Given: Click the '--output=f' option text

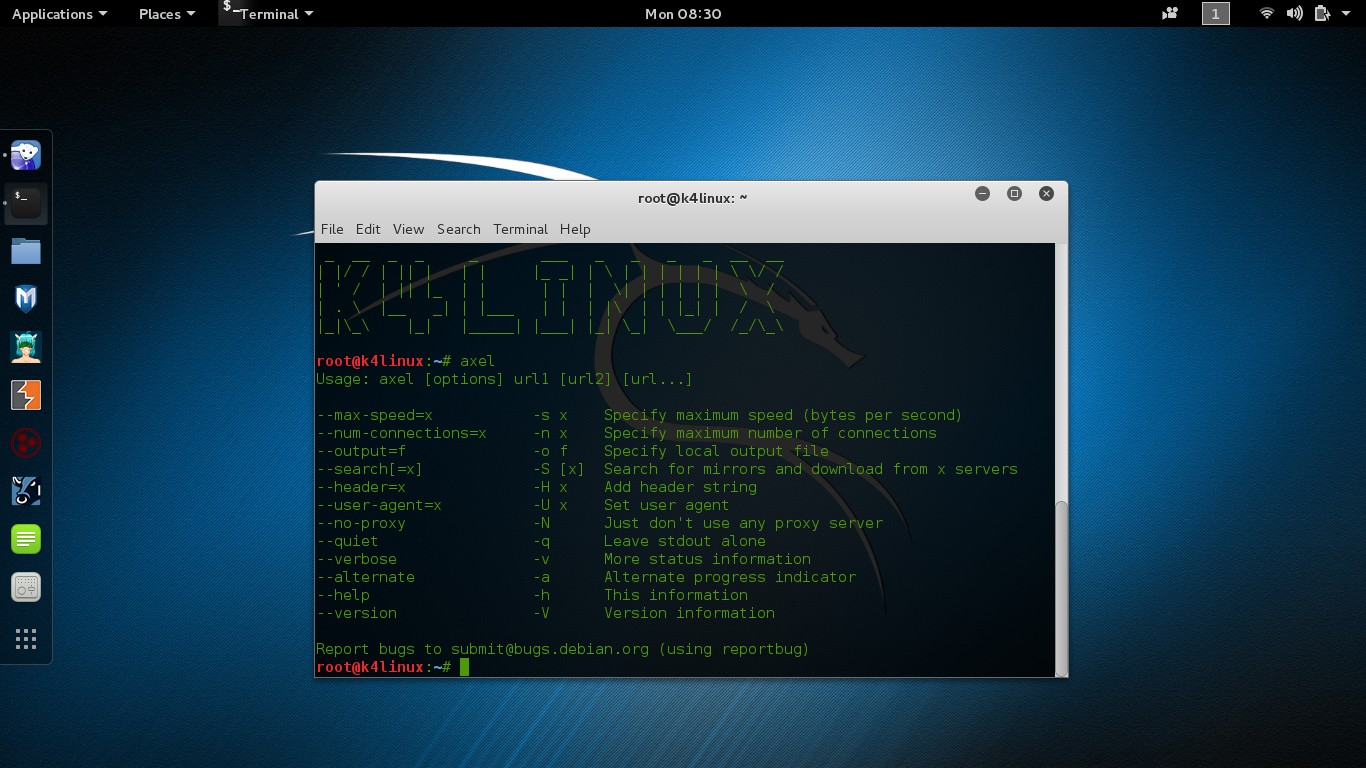Looking at the screenshot, I should click(x=361, y=451).
